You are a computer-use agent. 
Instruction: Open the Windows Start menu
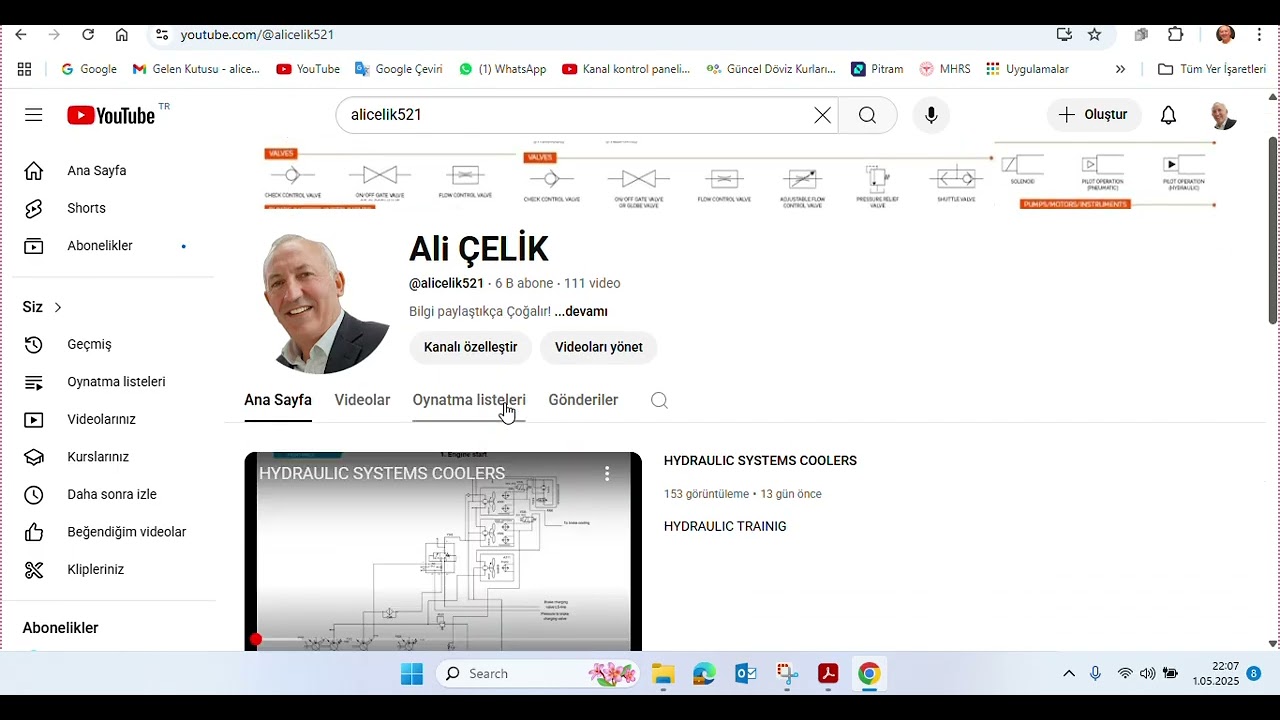pos(412,674)
